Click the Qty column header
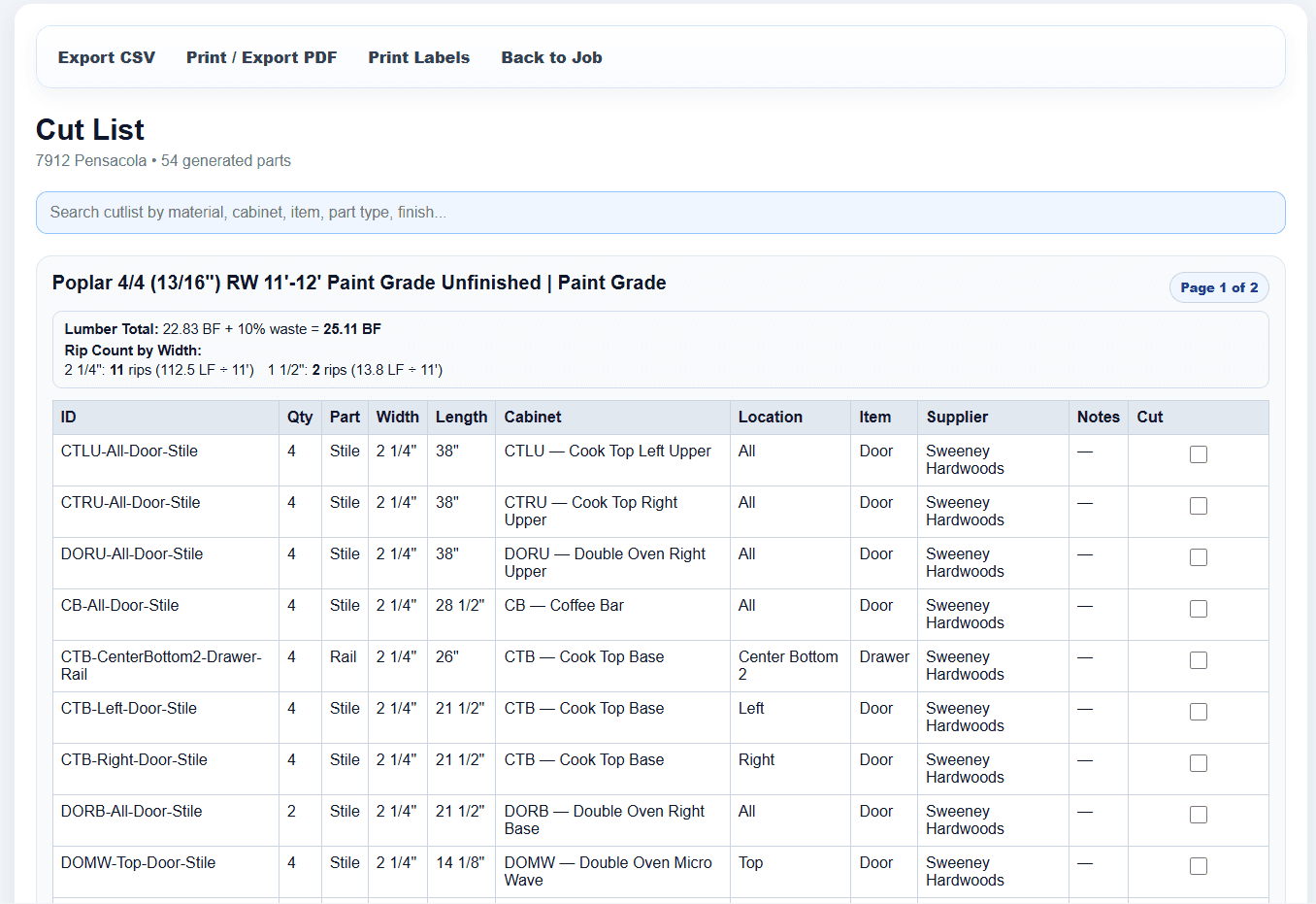This screenshot has height=904, width=1316. [x=300, y=418]
